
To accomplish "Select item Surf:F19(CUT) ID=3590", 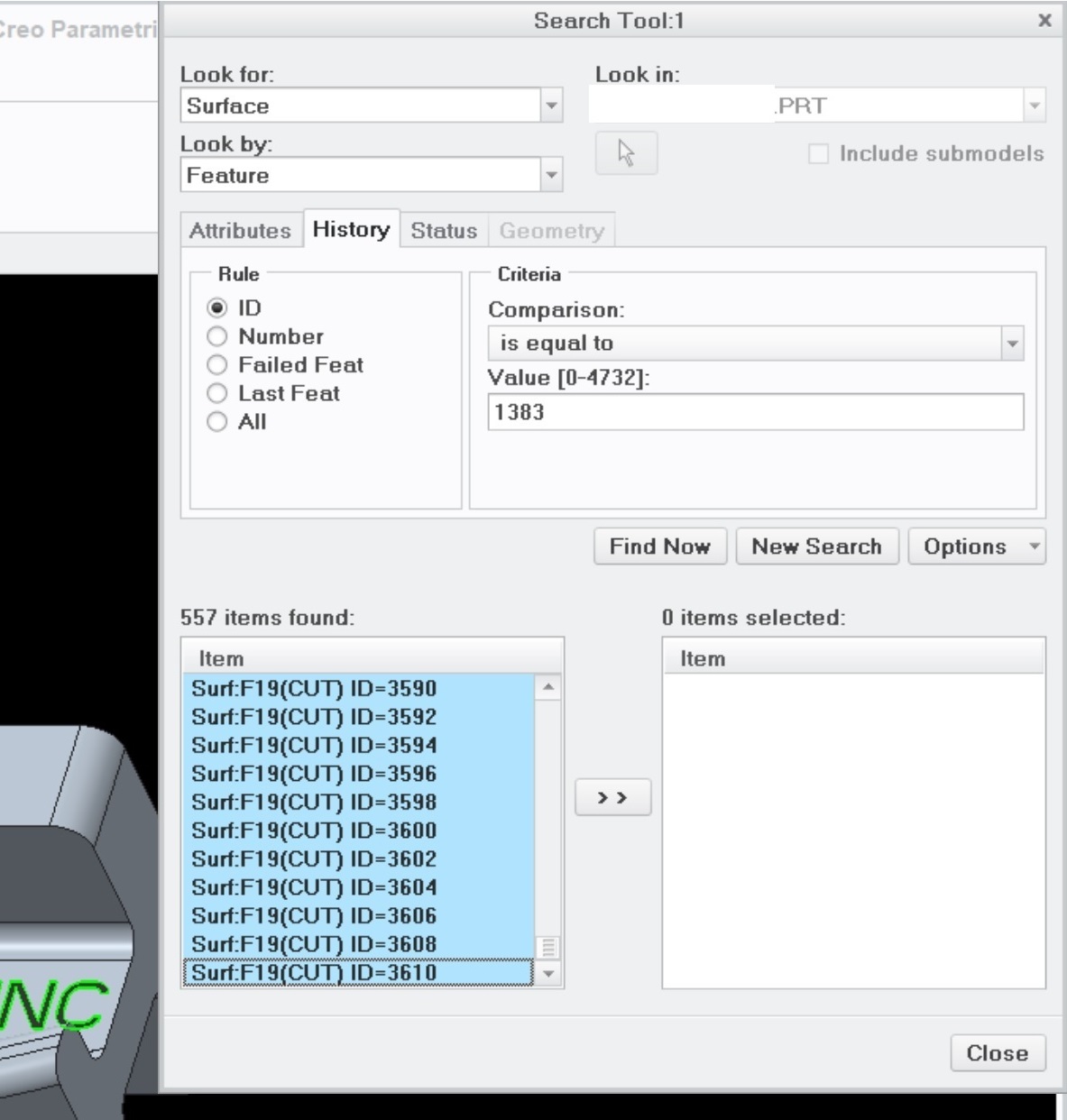I will click(x=316, y=689).
